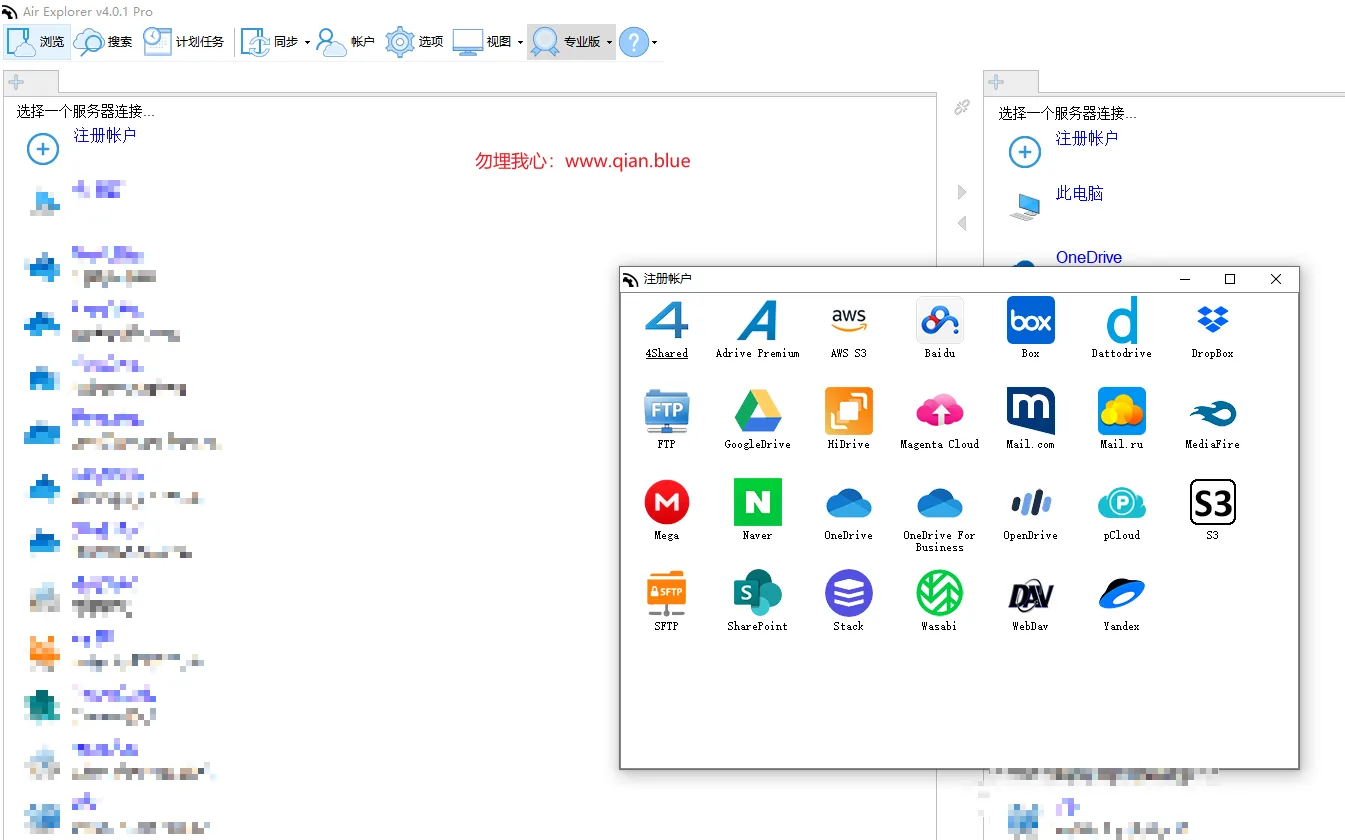Open the 帐户 manager in the toolbar
The image size is (1345, 840).
click(x=346, y=42)
